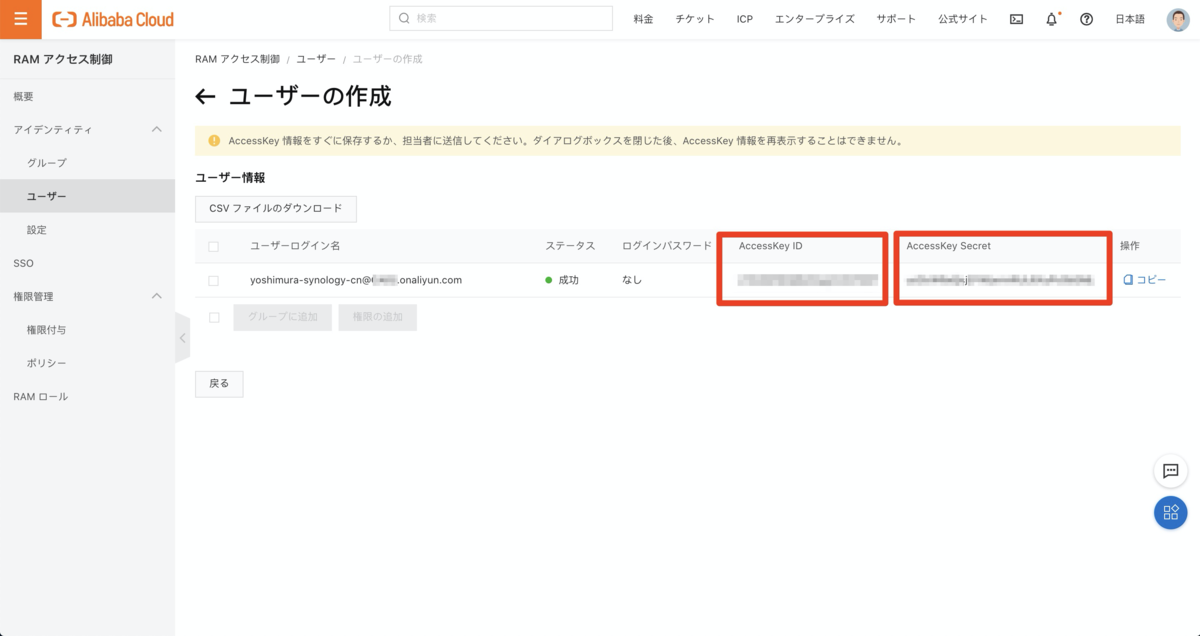Click the ステータス column header
Image resolution: width=1200 pixels, height=636 pixels.
click(x=570, y=246)
